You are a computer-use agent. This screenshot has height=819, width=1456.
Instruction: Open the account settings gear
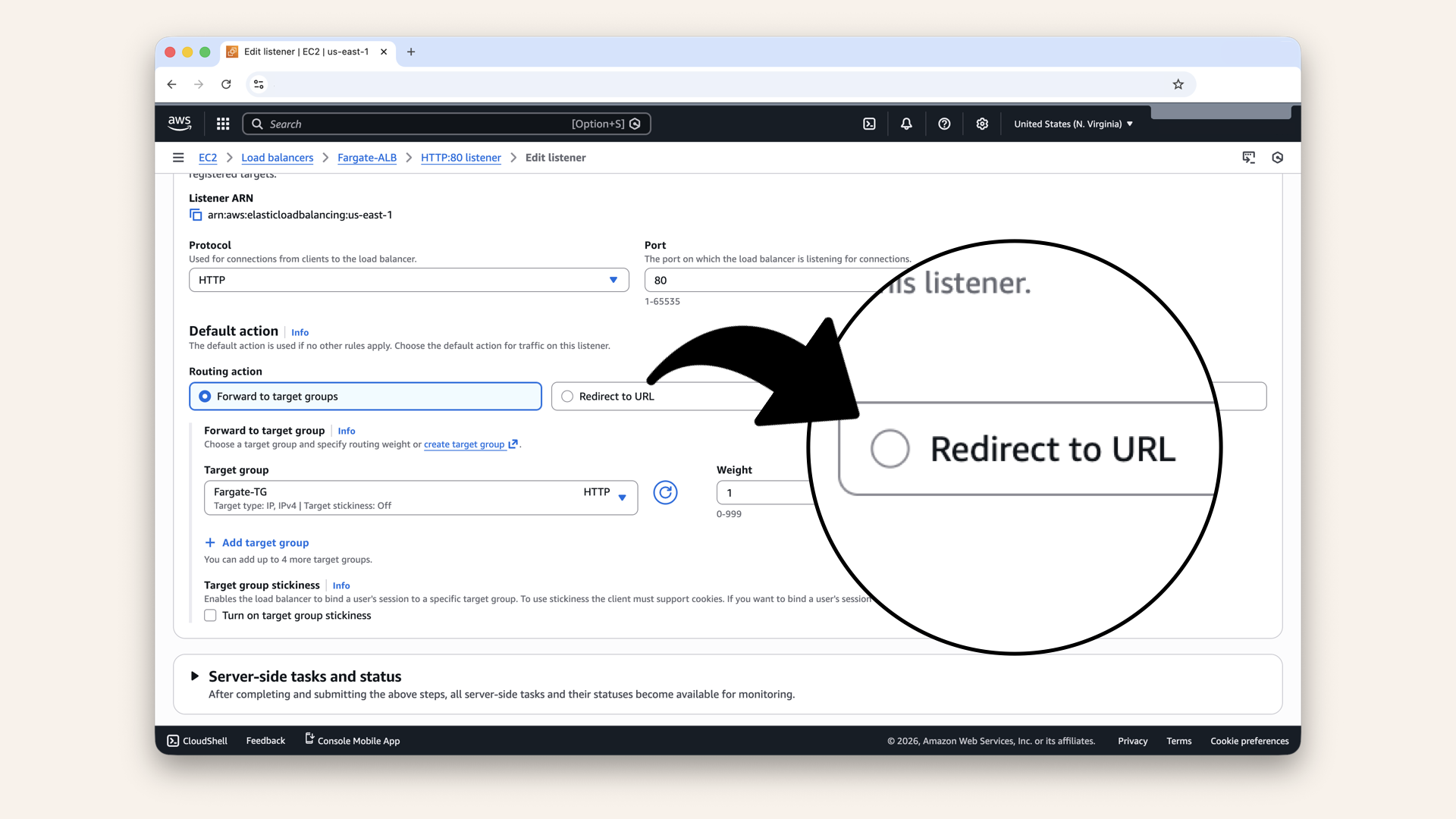point(982,124)
